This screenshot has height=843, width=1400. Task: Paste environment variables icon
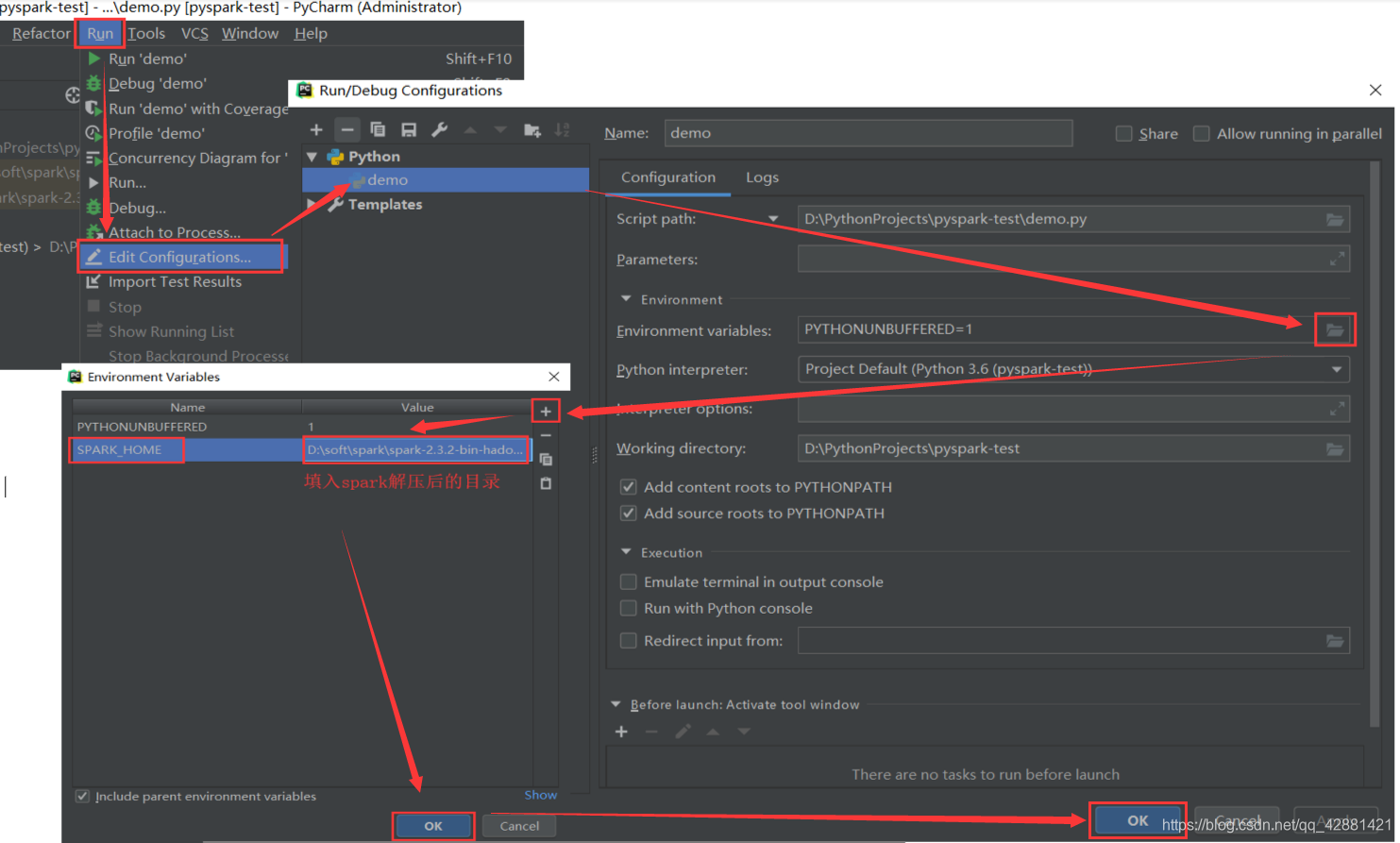[x=546, y=483]
